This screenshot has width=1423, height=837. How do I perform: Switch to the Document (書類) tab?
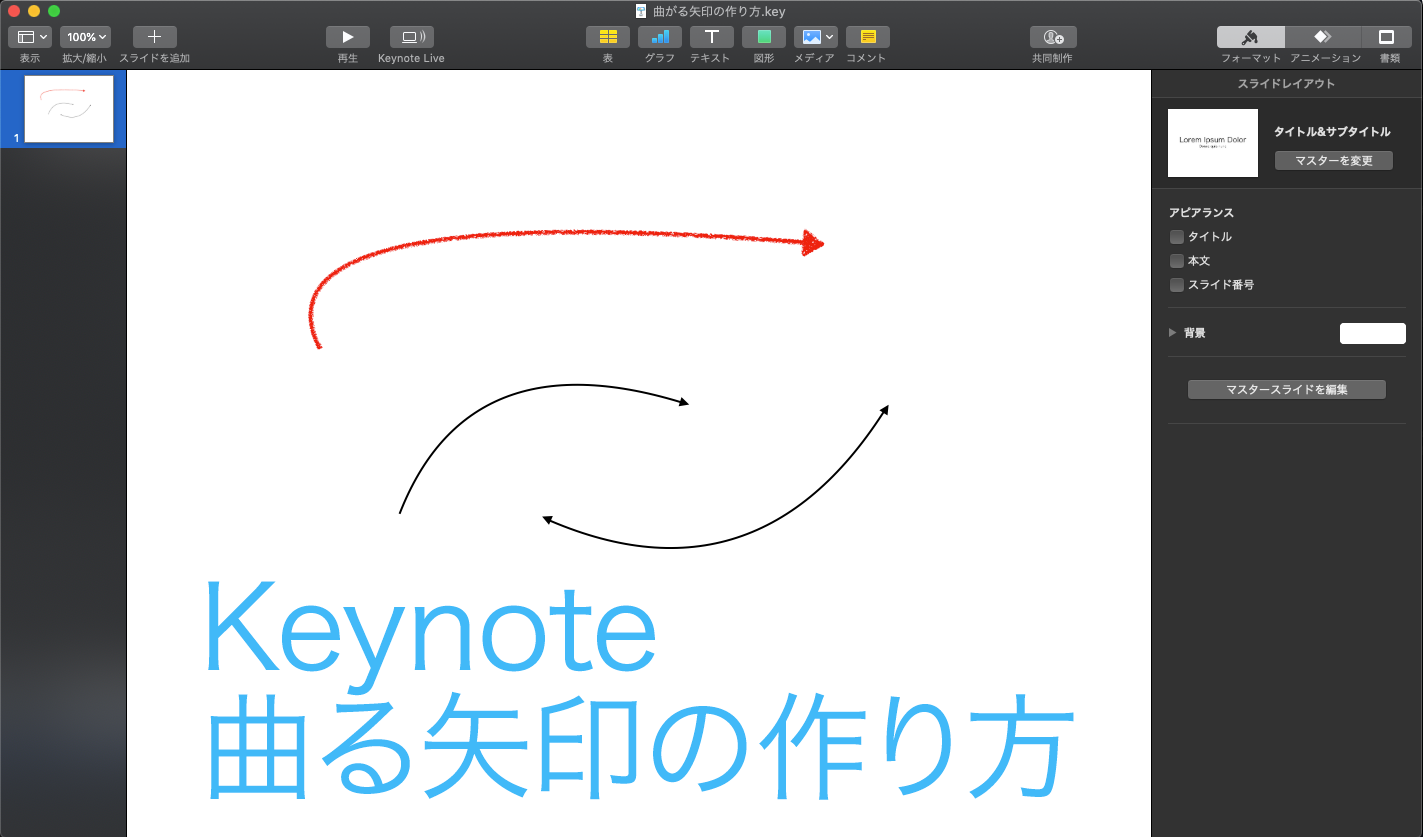1388,37
